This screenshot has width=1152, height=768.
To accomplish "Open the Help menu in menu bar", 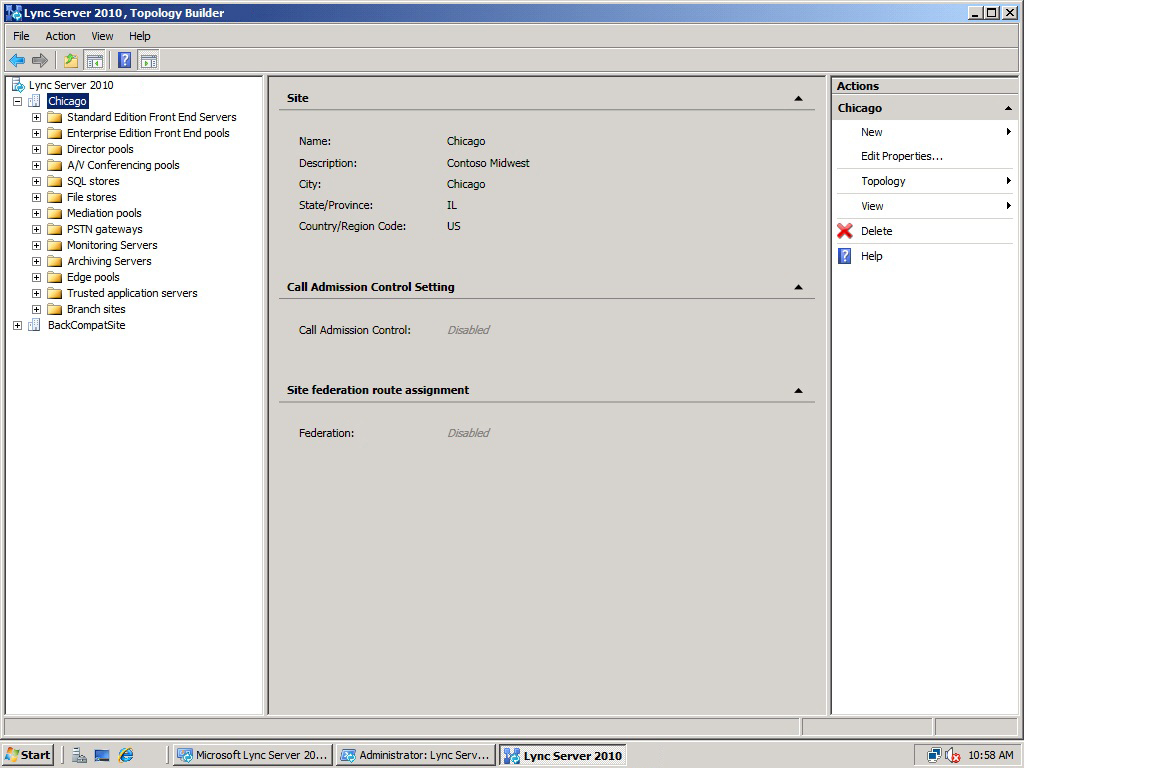I will (140, 36).
